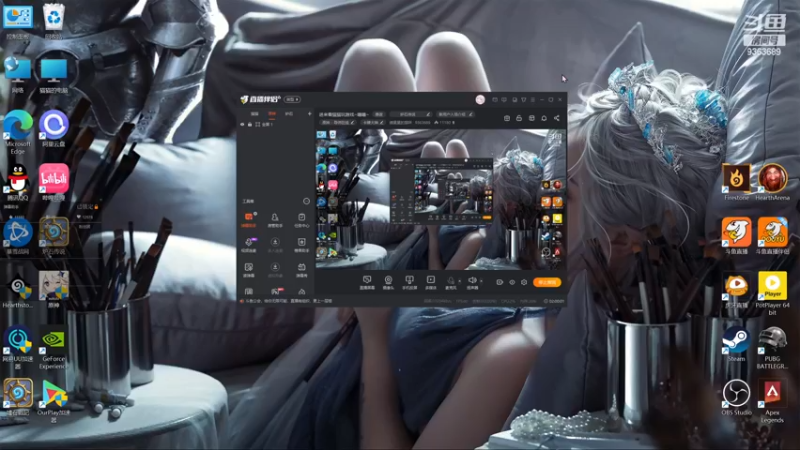Mute the speaker in the bottom bar
Viewport: 800px width, 450px height.
coord(472,283)
